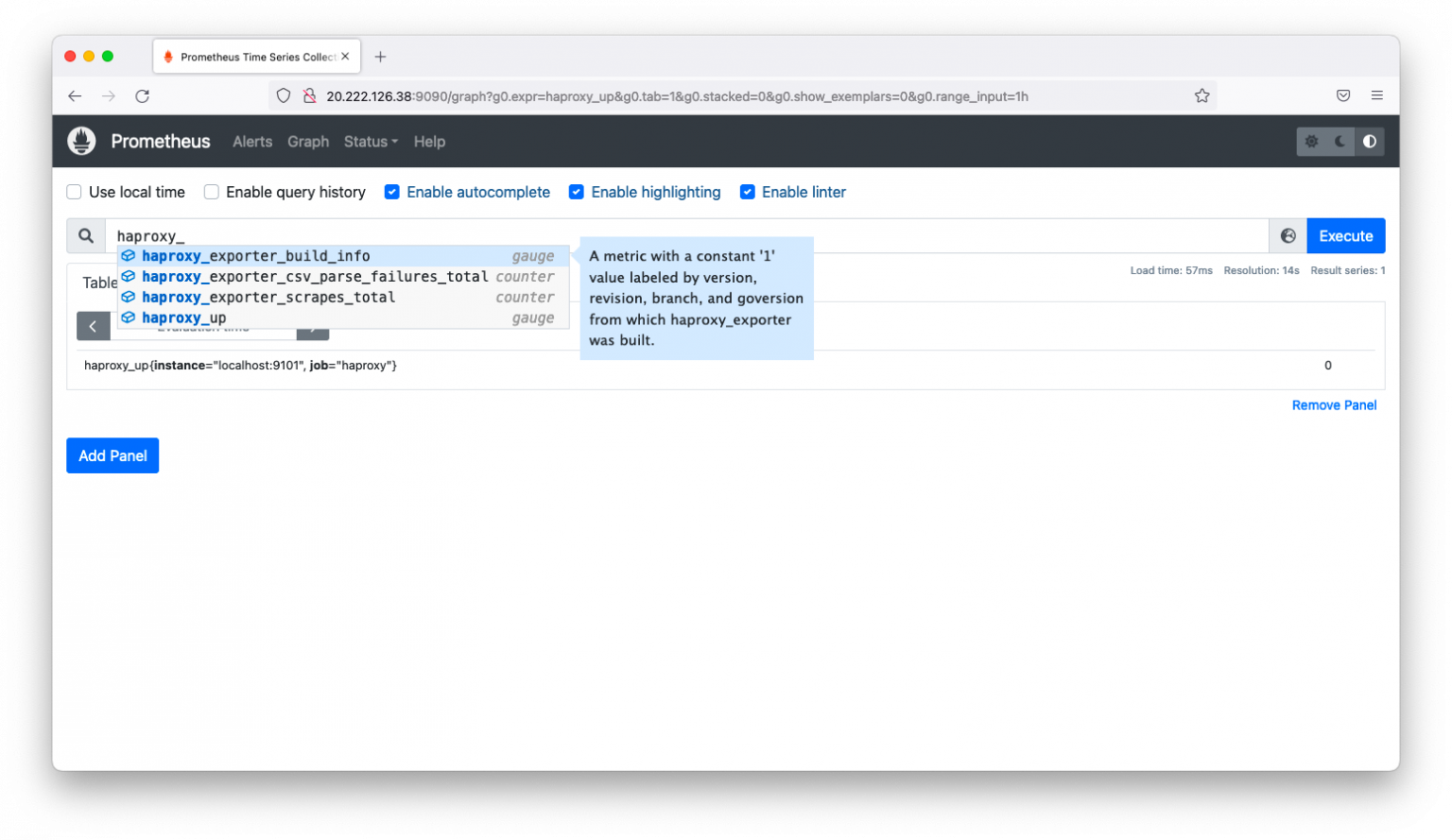The image size is (1452, 840).
Task: Click the Add Panel button
Action: tap(112, 455)
